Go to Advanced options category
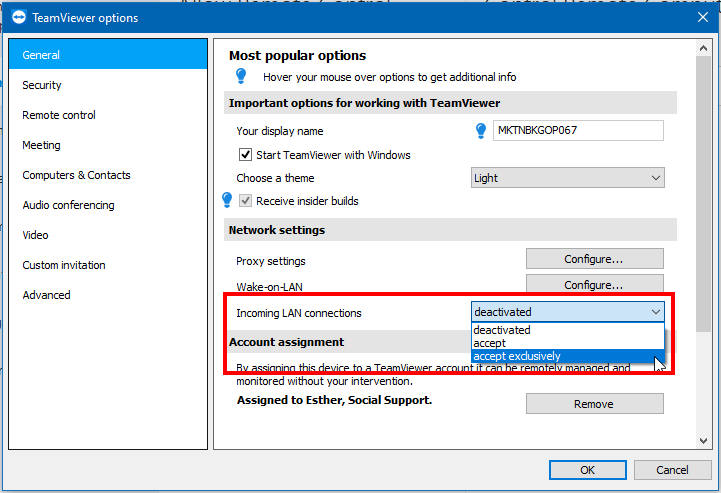The width and height of the screenshot is (721, 493). [46, 295]
